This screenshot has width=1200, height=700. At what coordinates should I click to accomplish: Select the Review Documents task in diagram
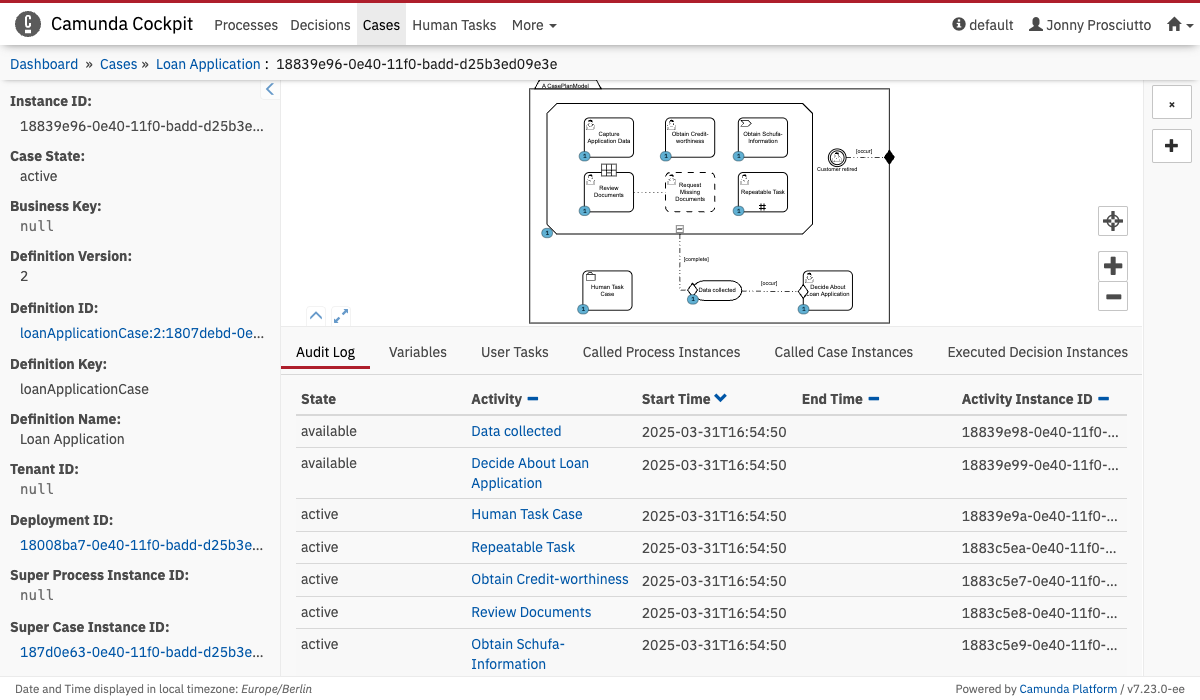tap(608, 192)
